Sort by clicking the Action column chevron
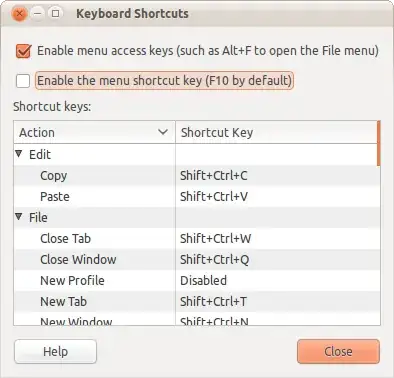The width and height of the screenshot is (394, 378). 163,132
